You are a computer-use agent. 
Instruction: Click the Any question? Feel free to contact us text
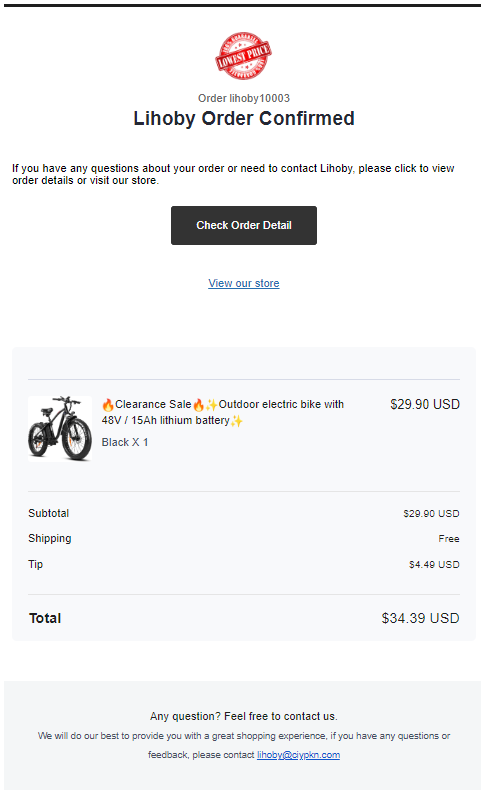click(244, 716)
